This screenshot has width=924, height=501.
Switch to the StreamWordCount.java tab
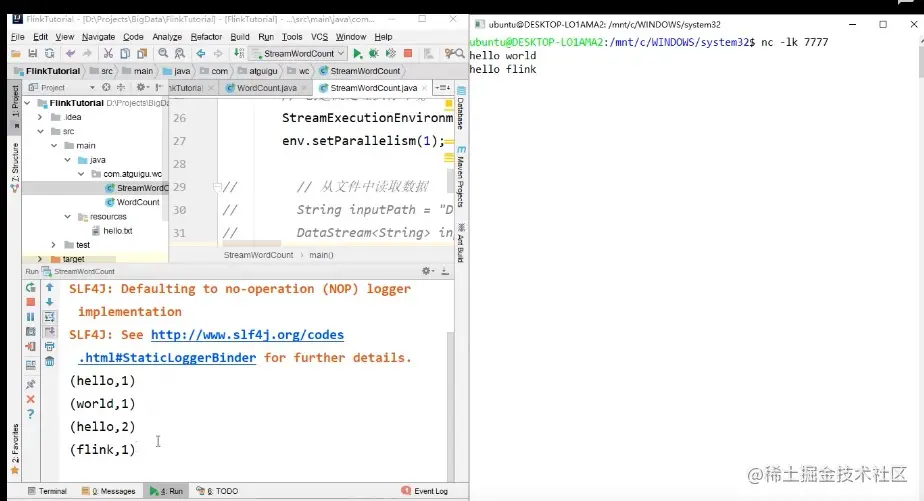pos(373,88)
